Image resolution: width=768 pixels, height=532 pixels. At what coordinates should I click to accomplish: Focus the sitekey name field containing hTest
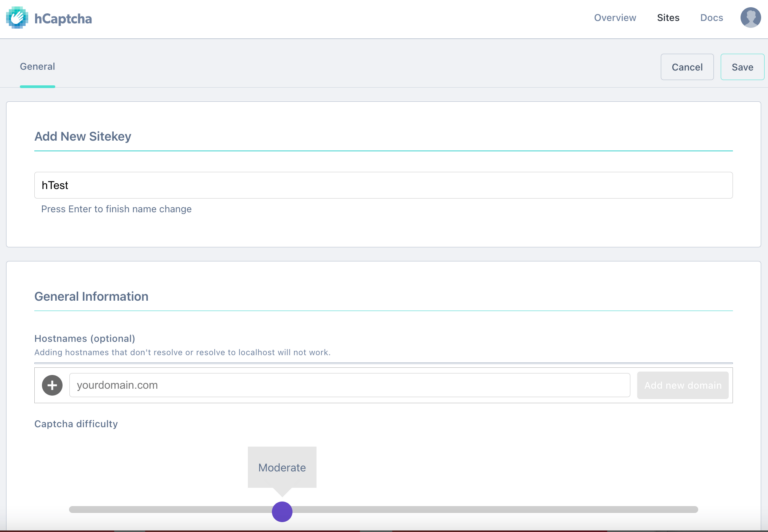(383, 185)
